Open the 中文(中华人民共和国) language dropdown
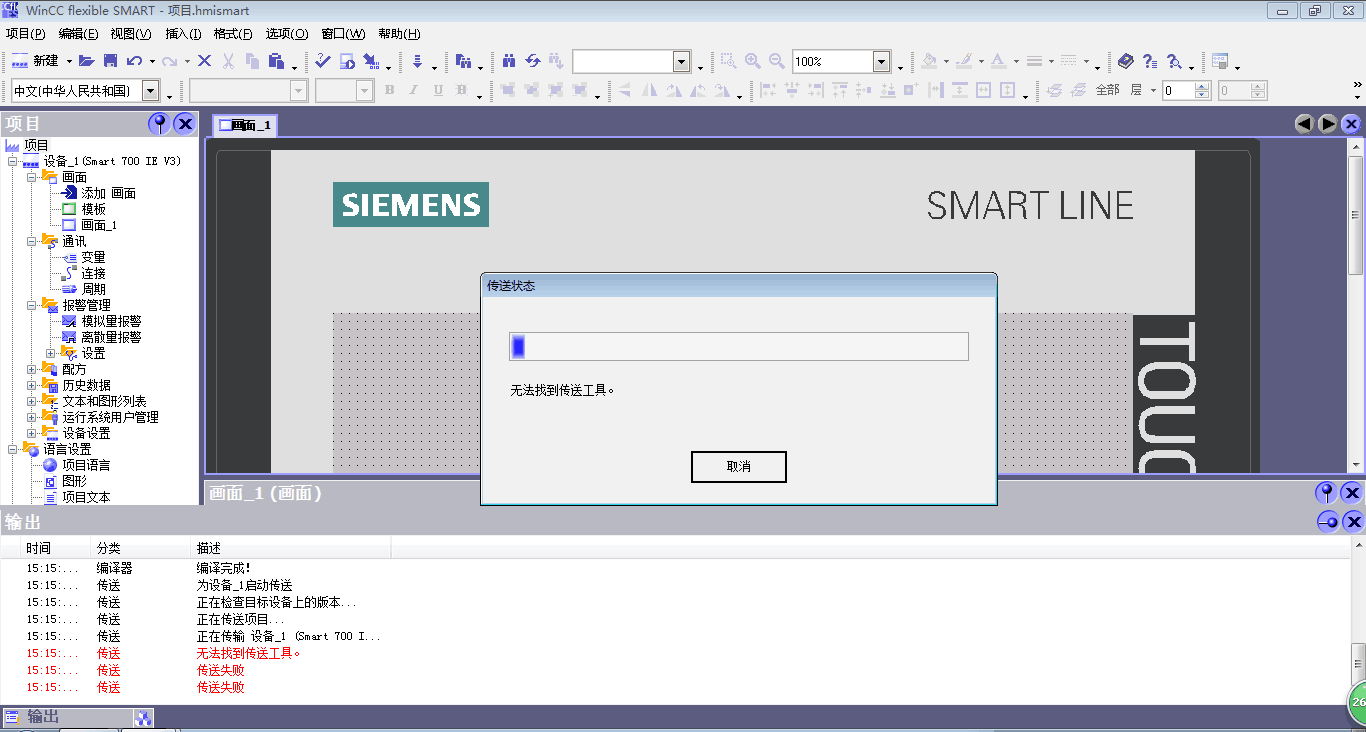The height and width of the screenshot is (732, 1366). tap(150, 91)
